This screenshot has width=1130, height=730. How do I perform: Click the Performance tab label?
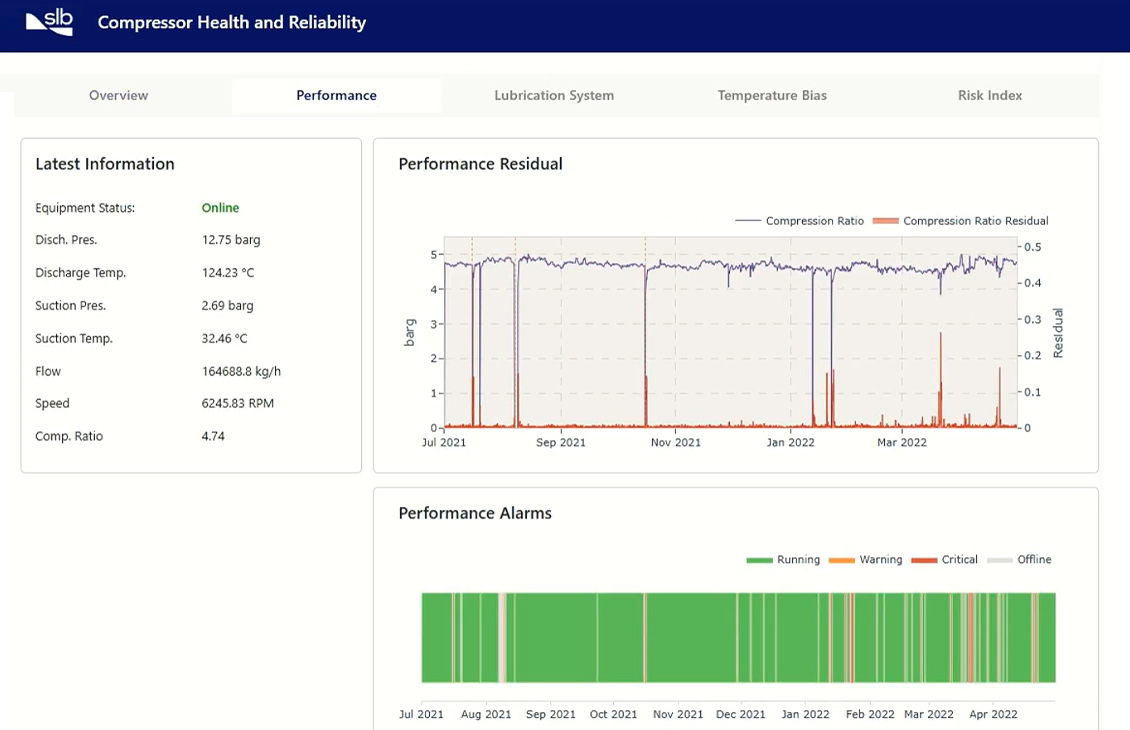click(336, 95)
